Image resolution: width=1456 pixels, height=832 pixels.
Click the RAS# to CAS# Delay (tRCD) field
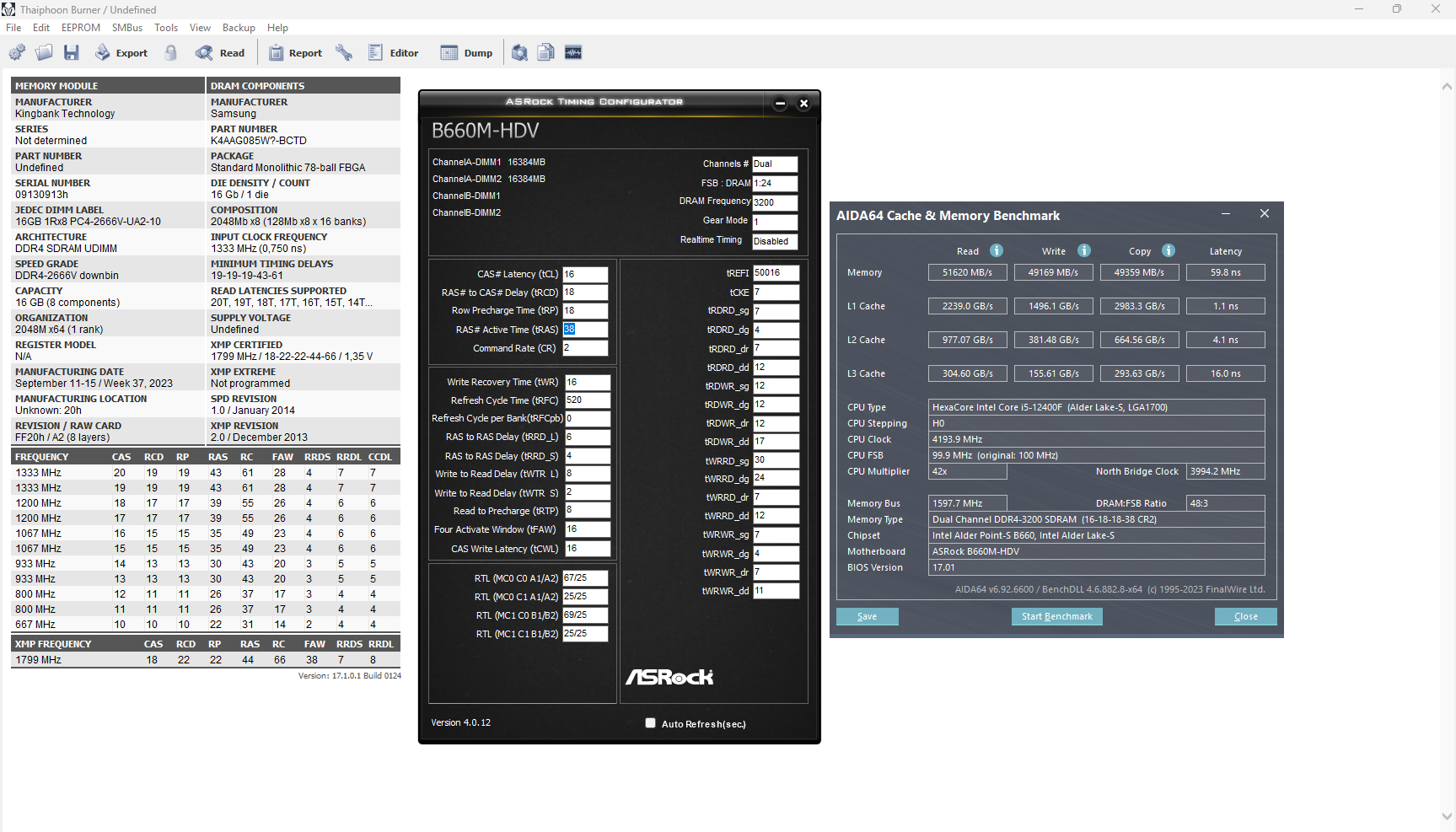pos(585,293)
